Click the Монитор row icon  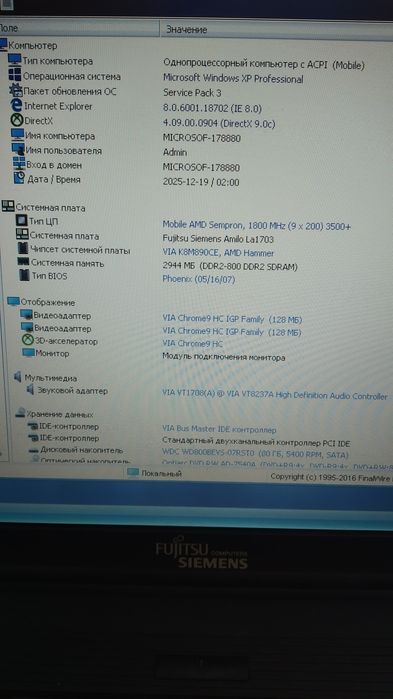point(29,353)
